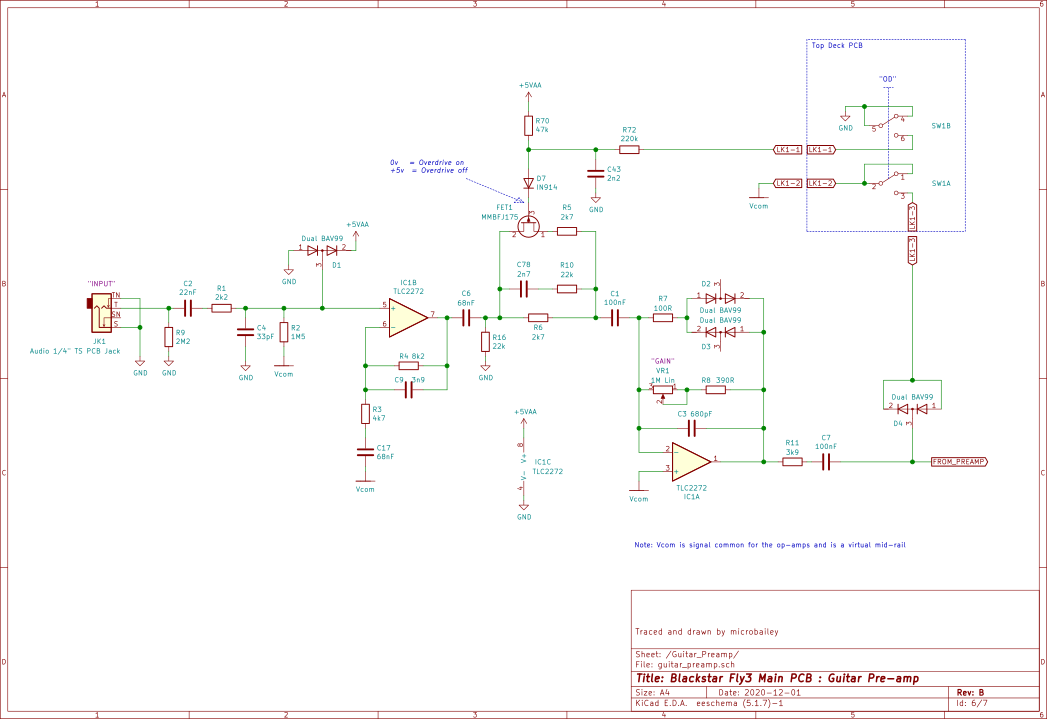Click the R70 47k resistor symbol
This screenshot has width=1047, height=719.
coord(528,125)
